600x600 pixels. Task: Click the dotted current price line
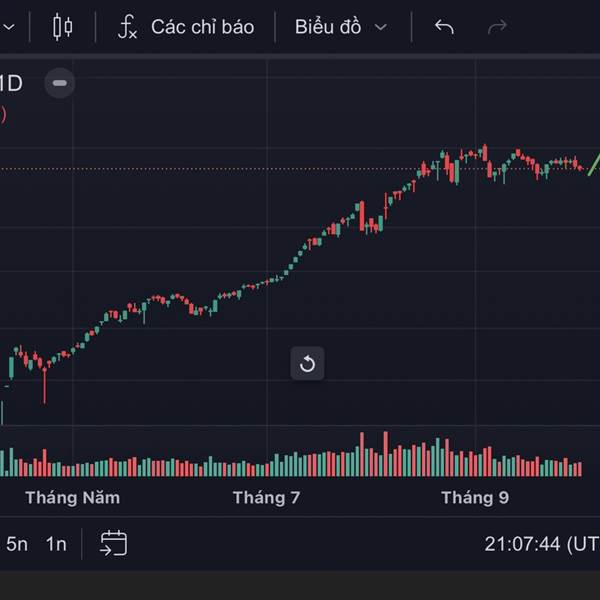click(250, 169)
